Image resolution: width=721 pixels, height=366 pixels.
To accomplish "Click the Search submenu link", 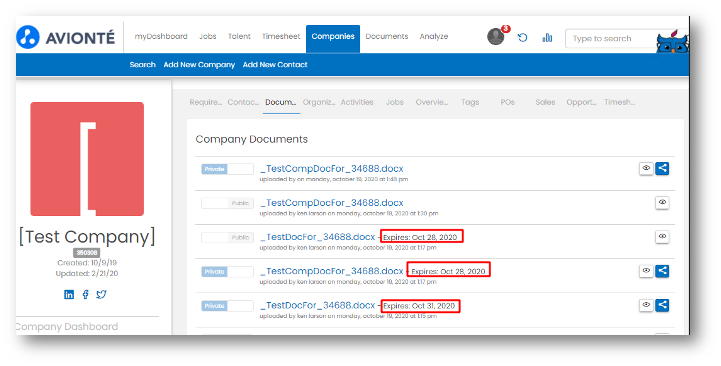I will (143, 65).
